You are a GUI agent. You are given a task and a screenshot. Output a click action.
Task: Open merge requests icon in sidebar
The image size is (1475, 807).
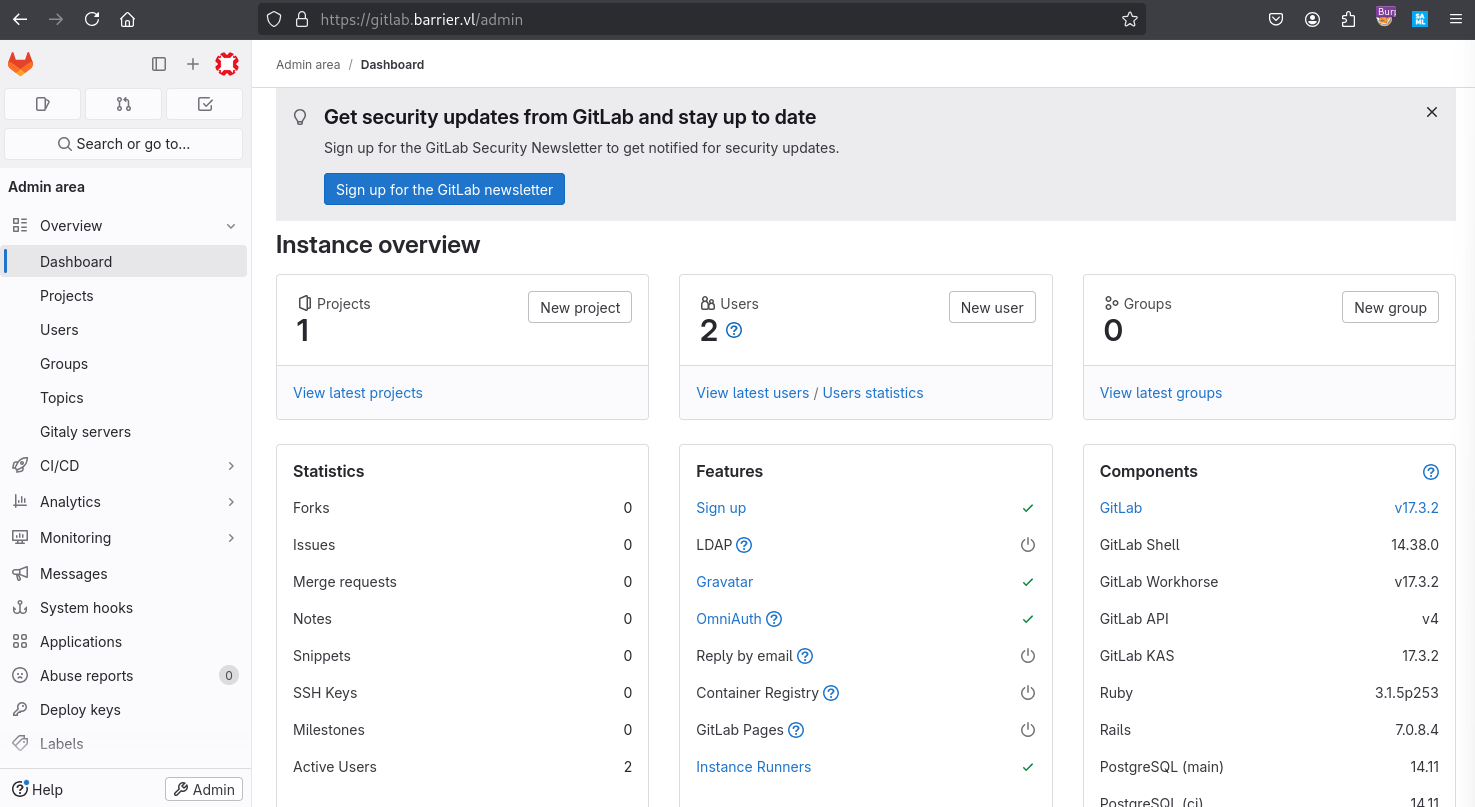tap(124, 104)
